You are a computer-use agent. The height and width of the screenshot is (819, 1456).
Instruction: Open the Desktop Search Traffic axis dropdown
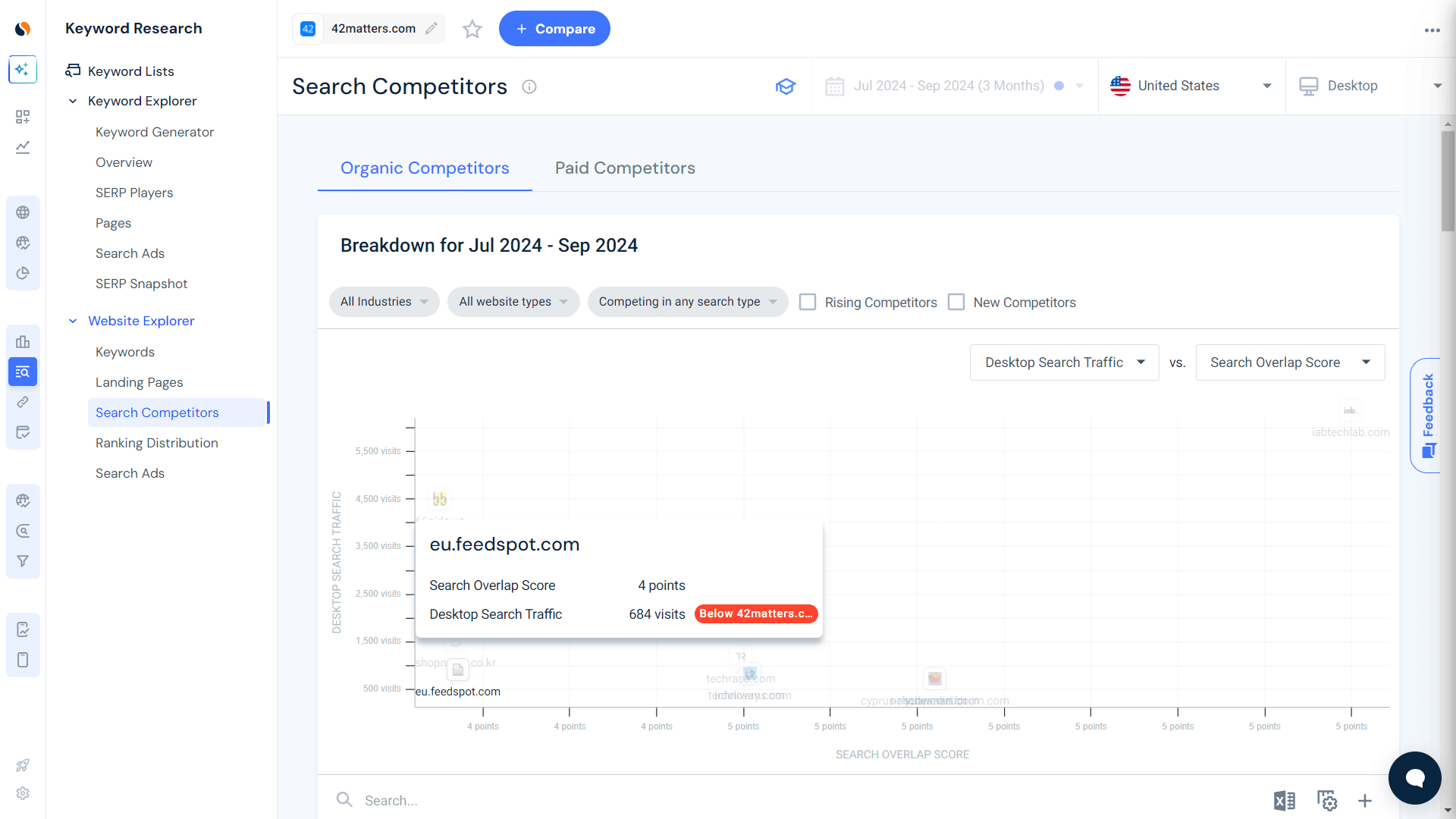click(1064, 362)
